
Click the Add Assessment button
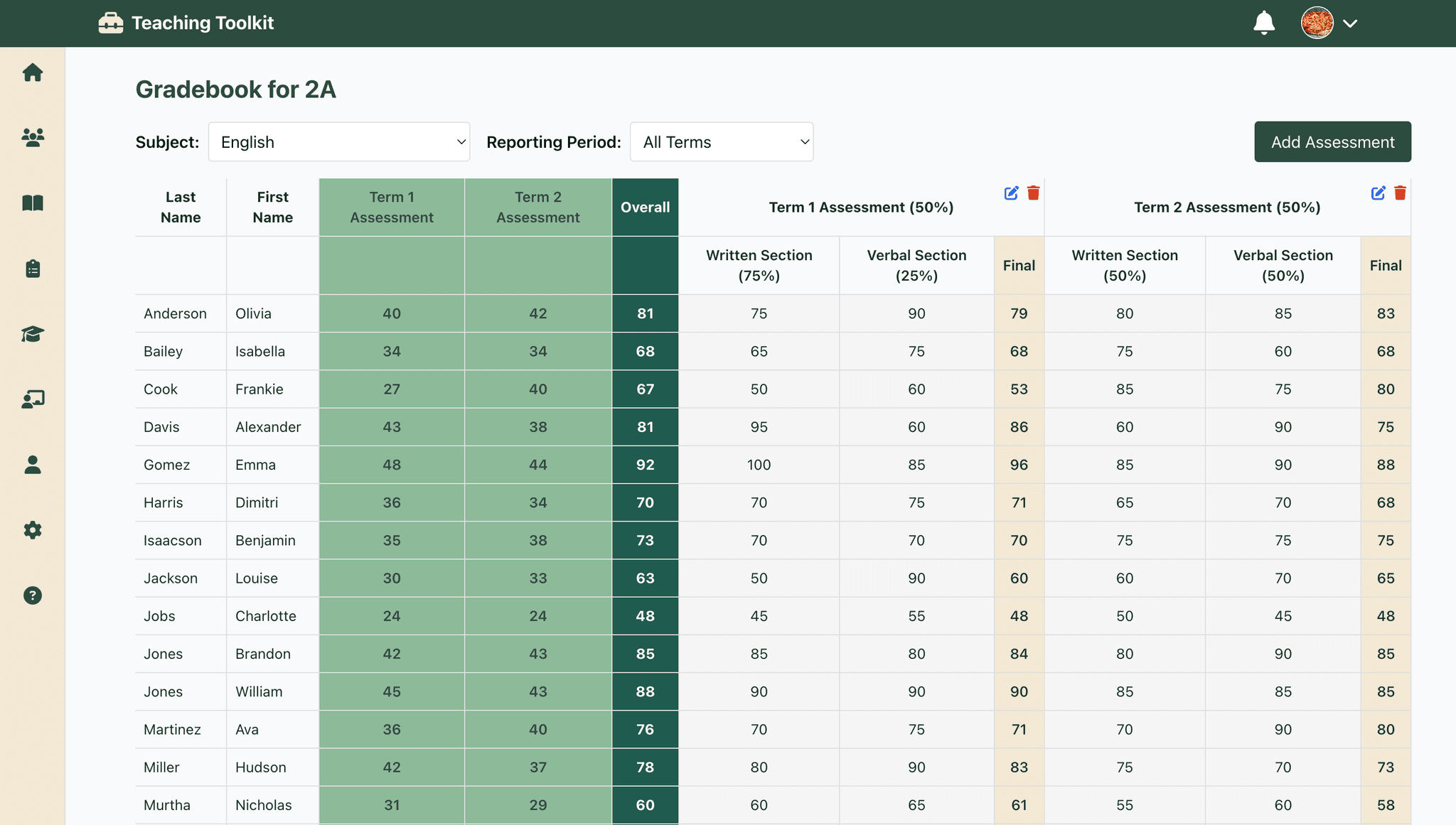[1332, 142]
